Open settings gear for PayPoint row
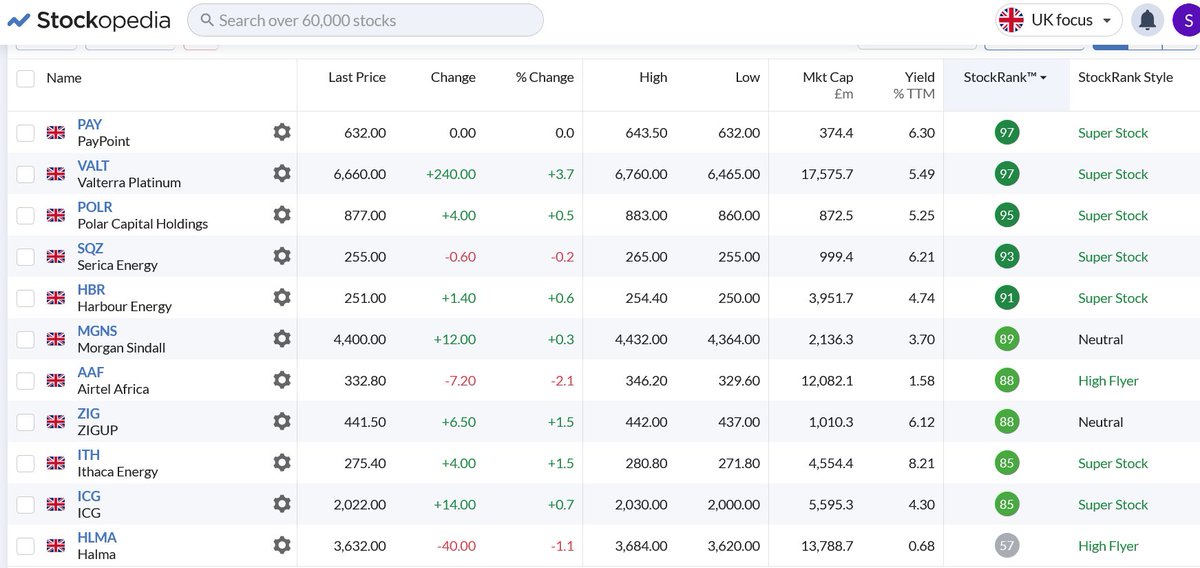This screenshot has height=568, width=1200. click(282, 132)
